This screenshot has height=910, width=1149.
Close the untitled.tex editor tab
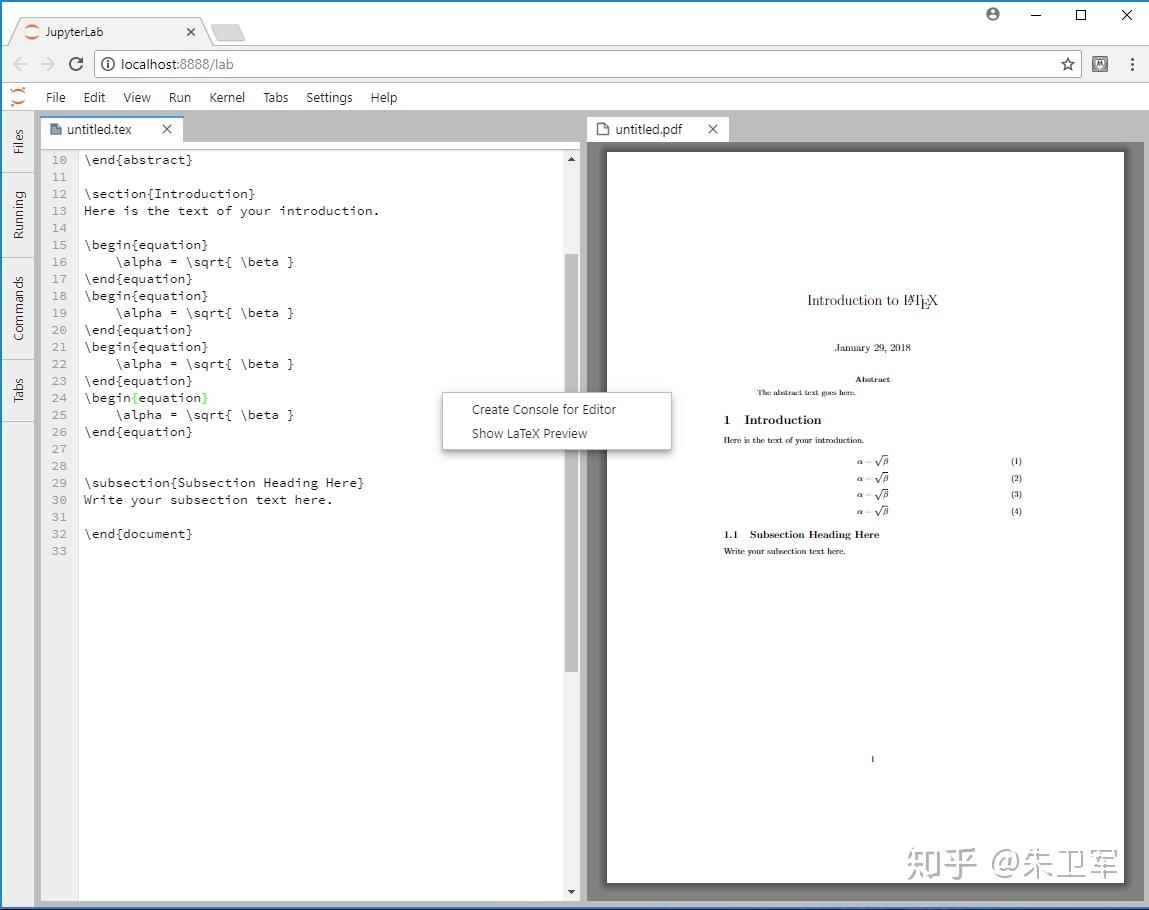[x=167, y=128]
